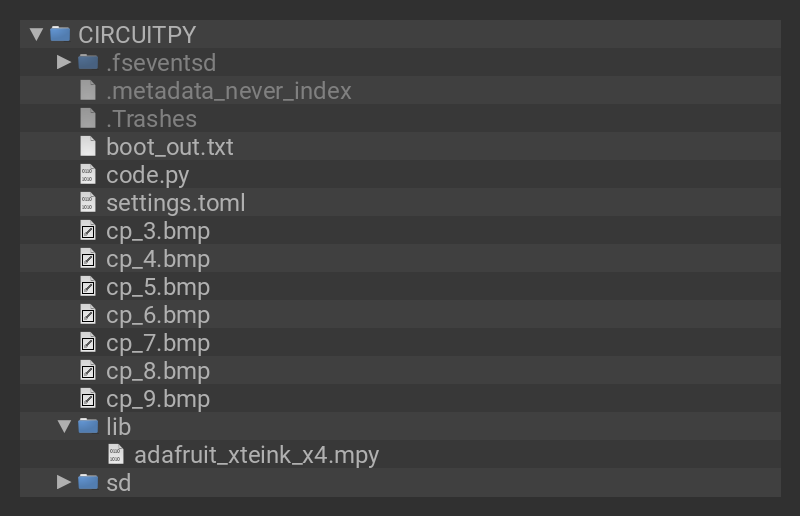This screenshot has width=800, height=516.
Task: Select the cp_4.bmp file name
Action: (x=158, y=259)
